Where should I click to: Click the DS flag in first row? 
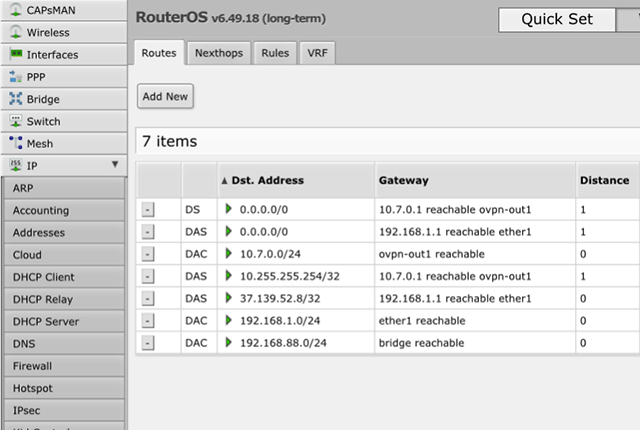point(193,210)
